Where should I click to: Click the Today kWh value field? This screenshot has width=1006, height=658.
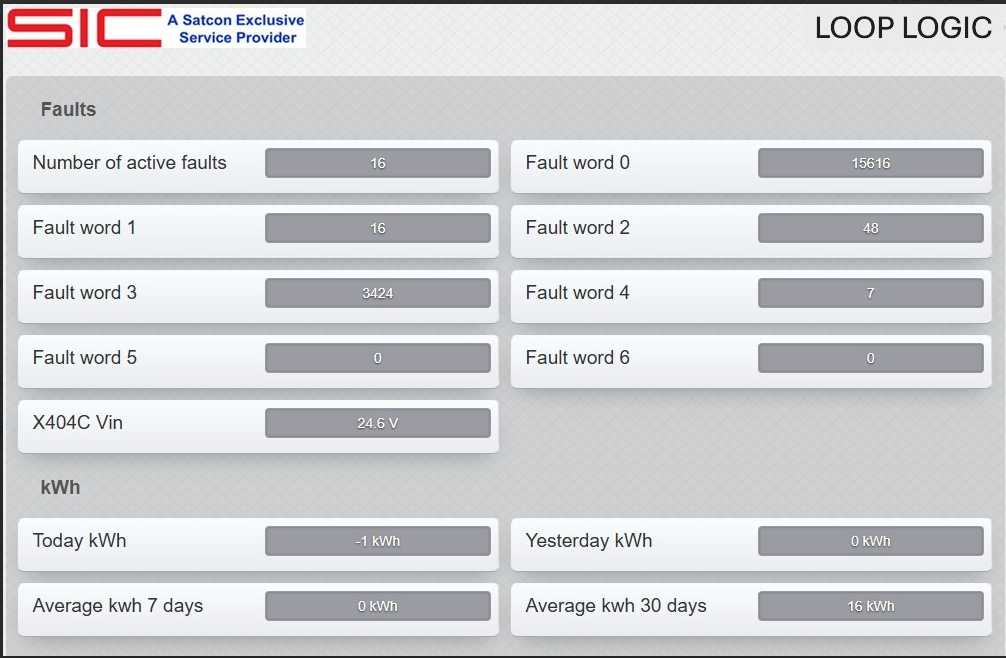(378, 541)
